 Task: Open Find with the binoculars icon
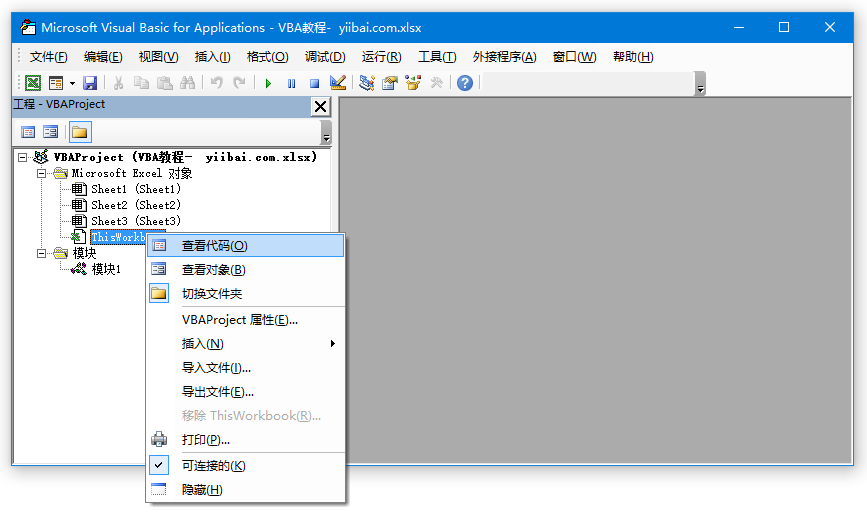click(187, 83)
